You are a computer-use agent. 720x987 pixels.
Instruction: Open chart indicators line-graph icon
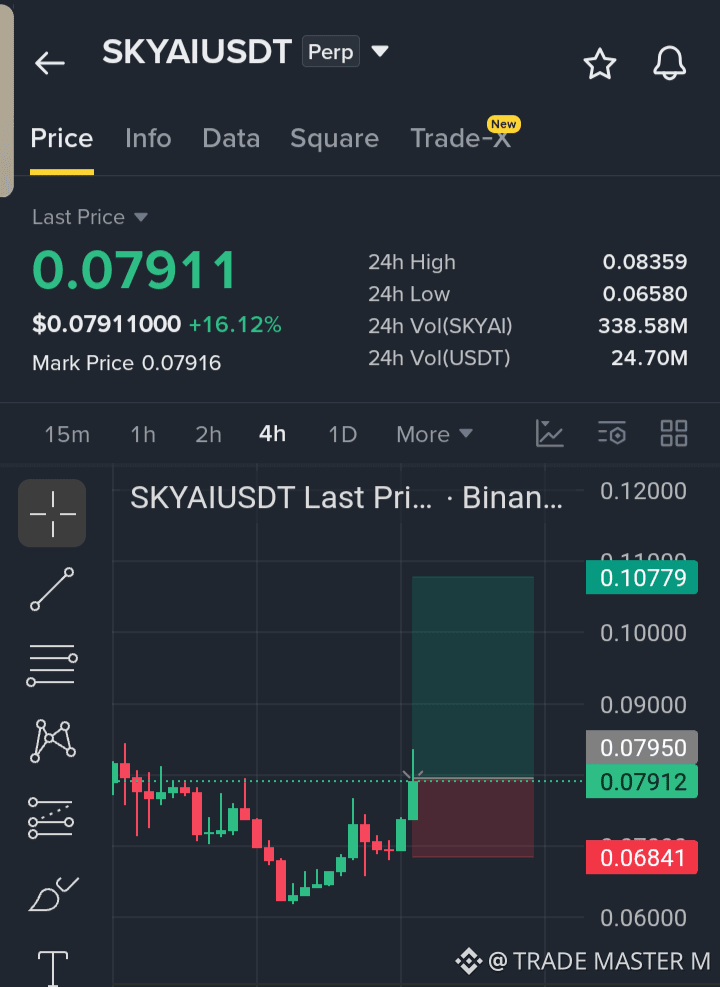pos(549,434)
